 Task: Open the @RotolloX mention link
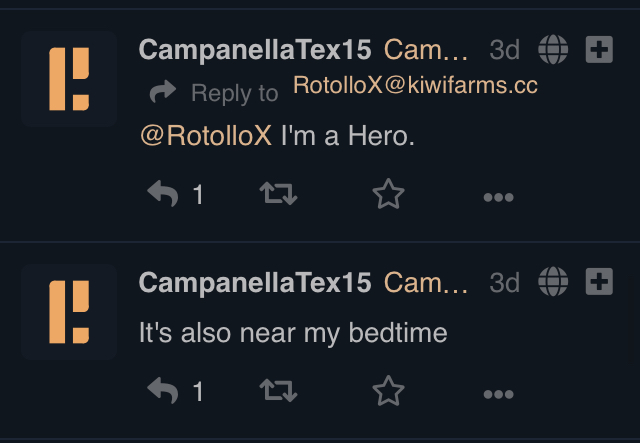click(x=206, y=135)
